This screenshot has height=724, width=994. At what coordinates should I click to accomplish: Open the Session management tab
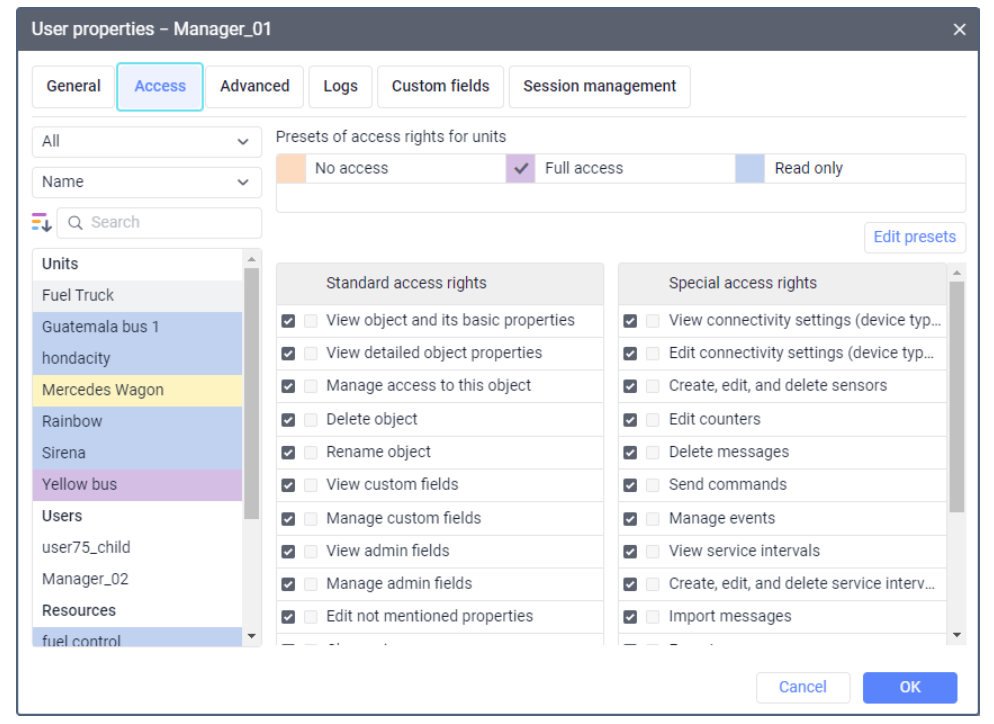pyautogui.click(x=599, y=86)
